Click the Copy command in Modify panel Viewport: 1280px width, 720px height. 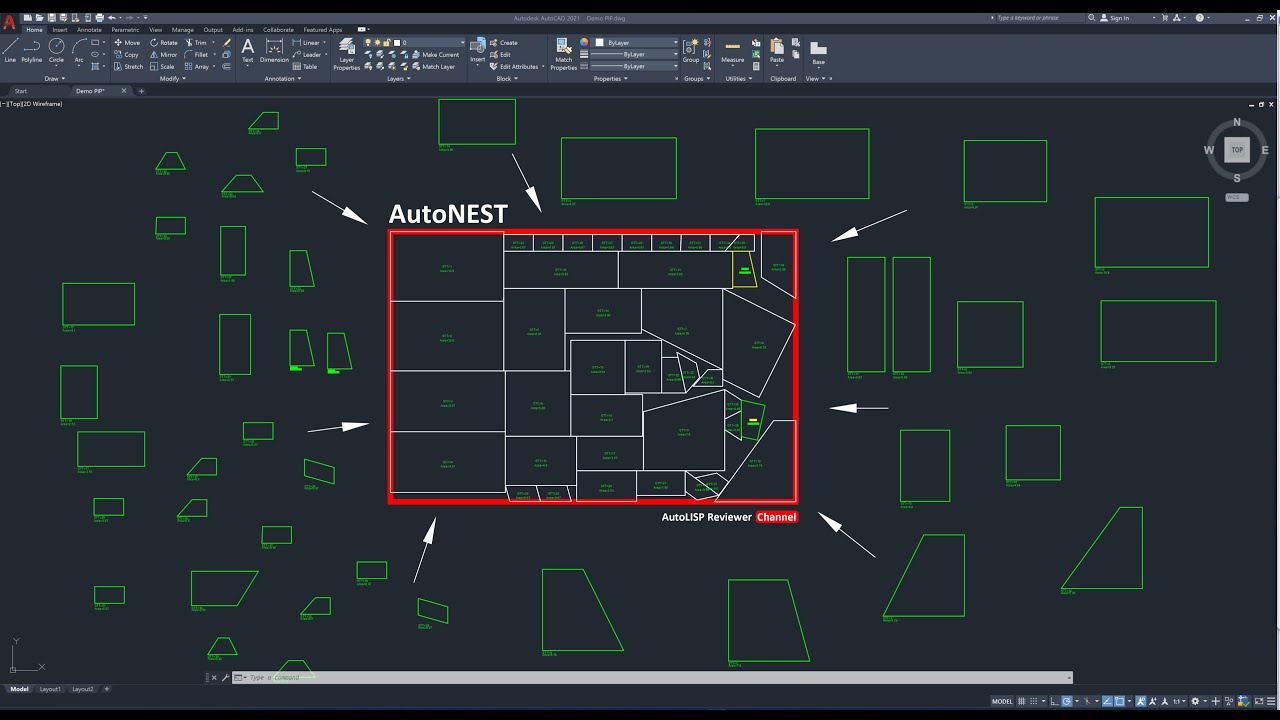tap(126, 55)
